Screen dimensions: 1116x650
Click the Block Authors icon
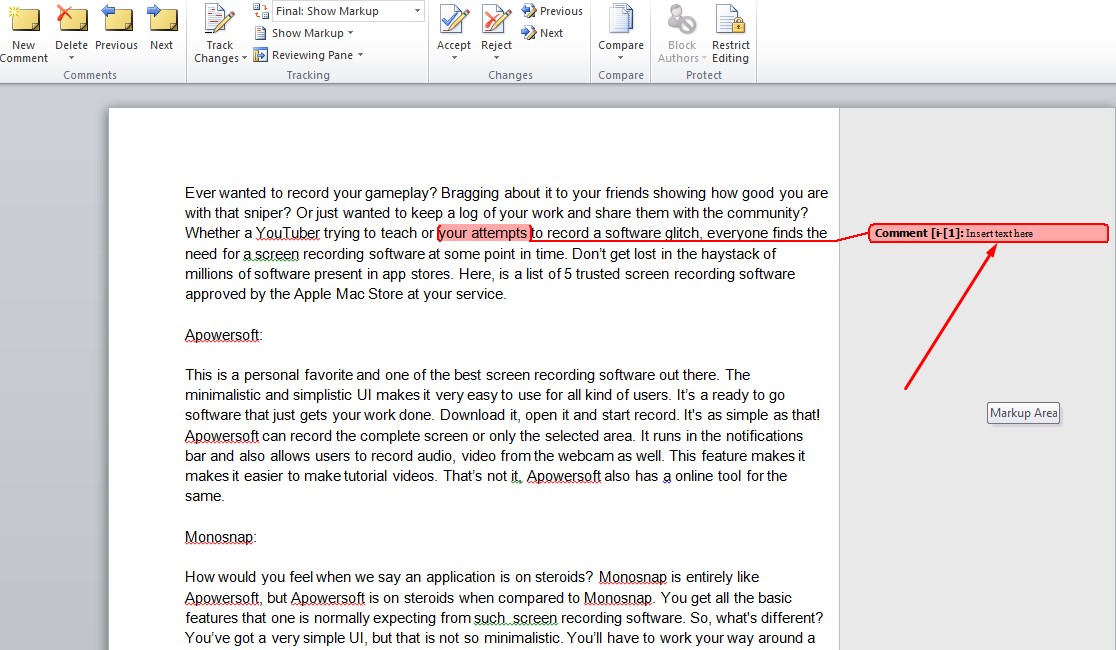[x=681, y=19]
